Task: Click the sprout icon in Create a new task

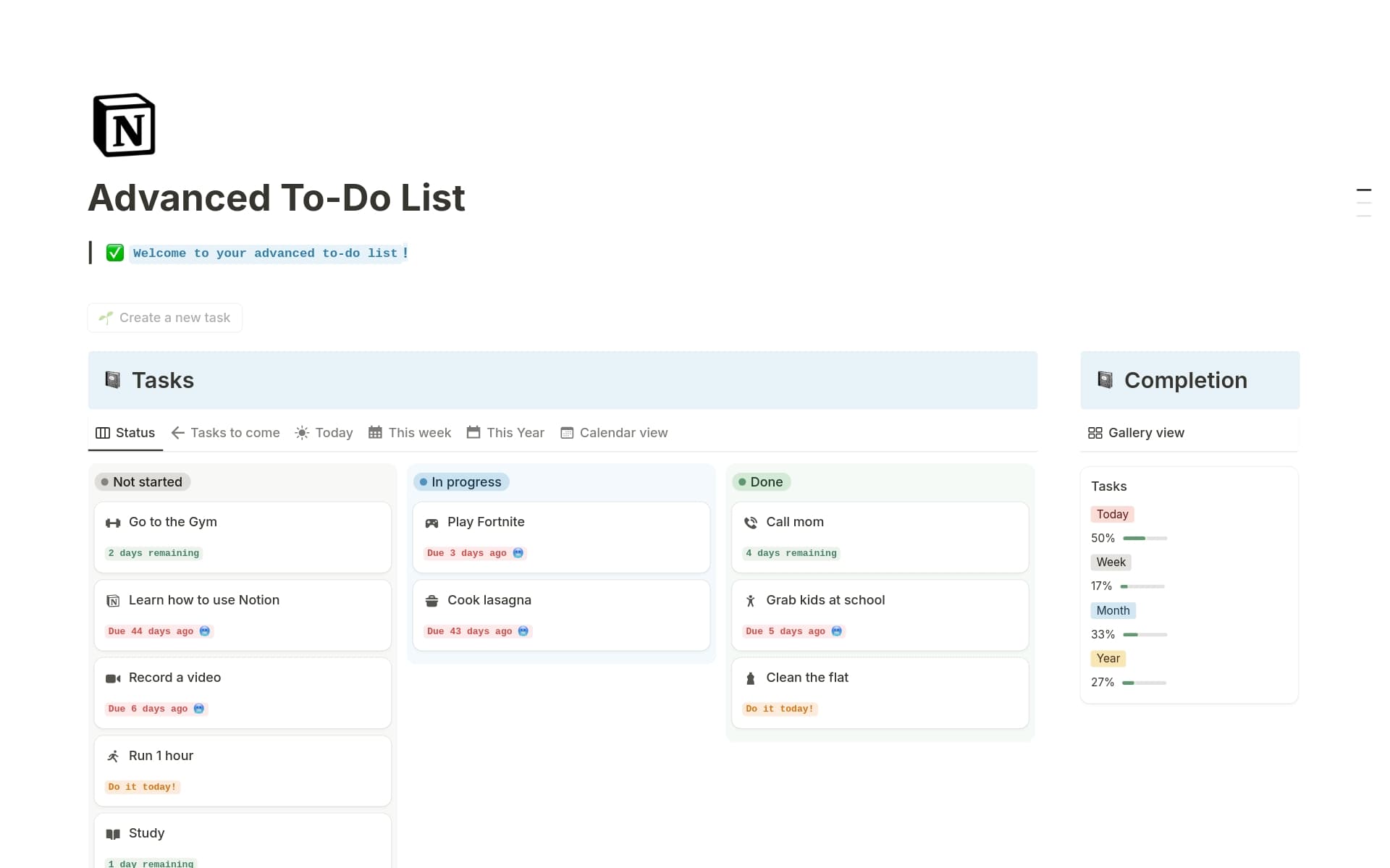Action: [x=106, y=318]
